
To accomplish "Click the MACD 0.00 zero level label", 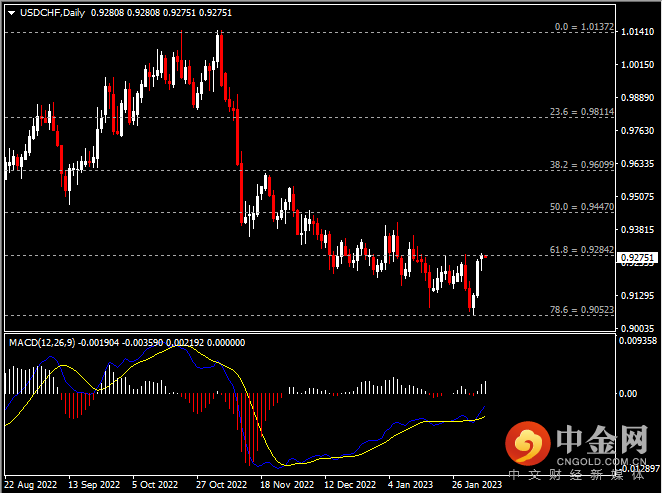I will [x=630, y=393].
